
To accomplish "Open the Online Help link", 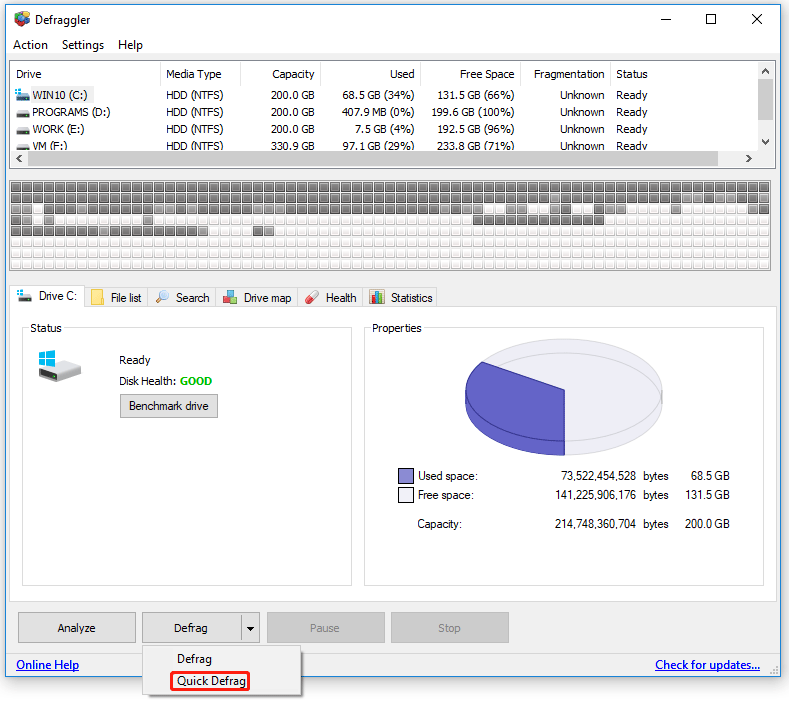I will [47, 665].
